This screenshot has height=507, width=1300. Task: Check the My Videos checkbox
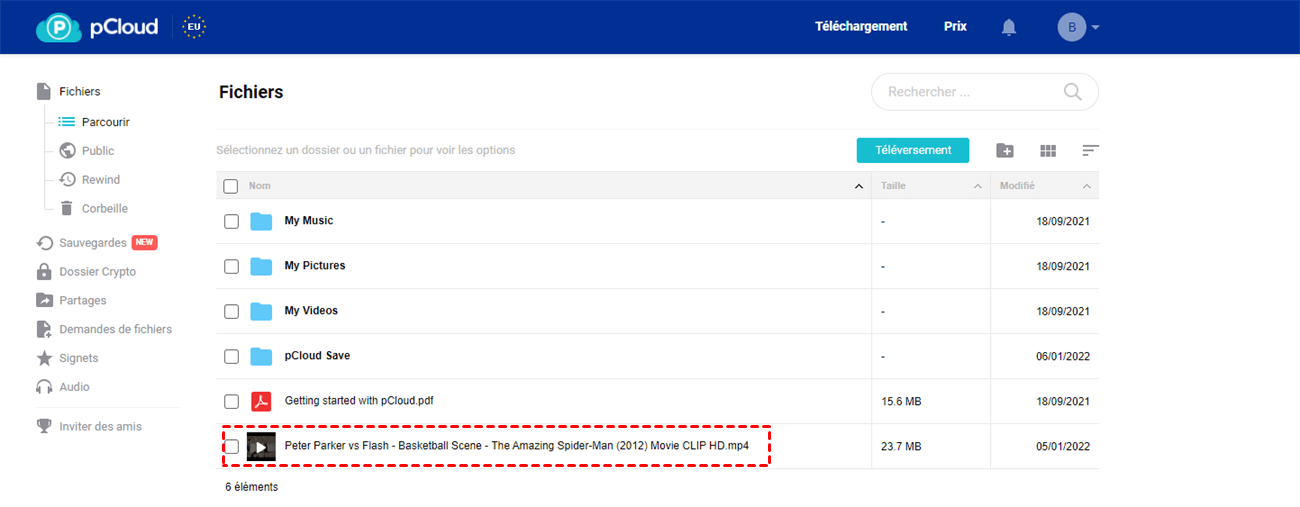[x=231, y=312]
